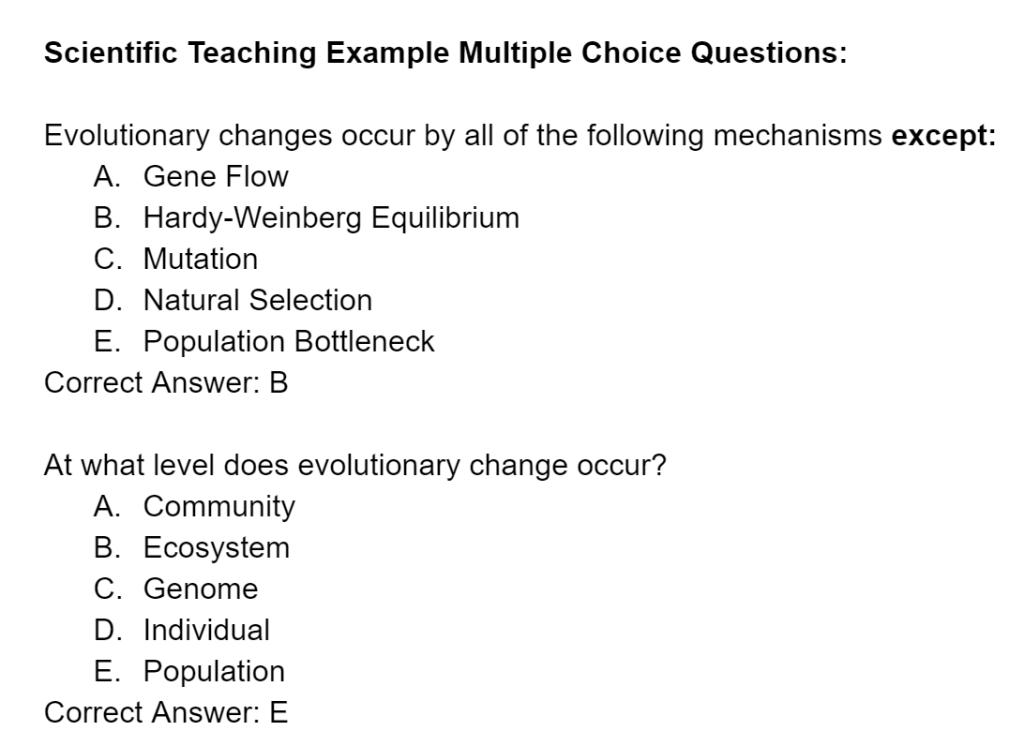Select answer option Individual
Image resolution: width=1024 pixels, height=746 pixels.
coord(206,630)
